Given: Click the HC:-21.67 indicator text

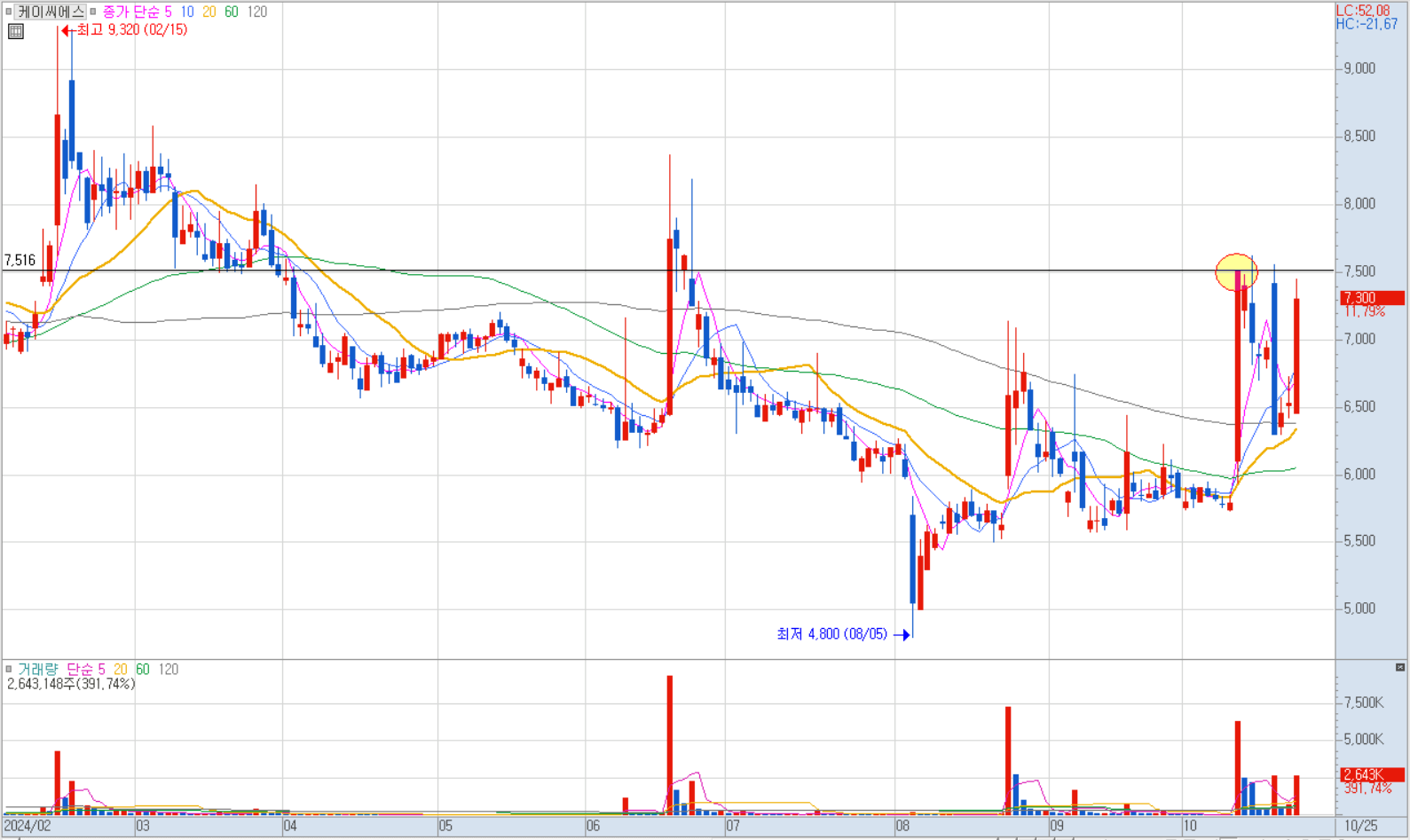Looking at the screenshot, I should point(1367,24).
